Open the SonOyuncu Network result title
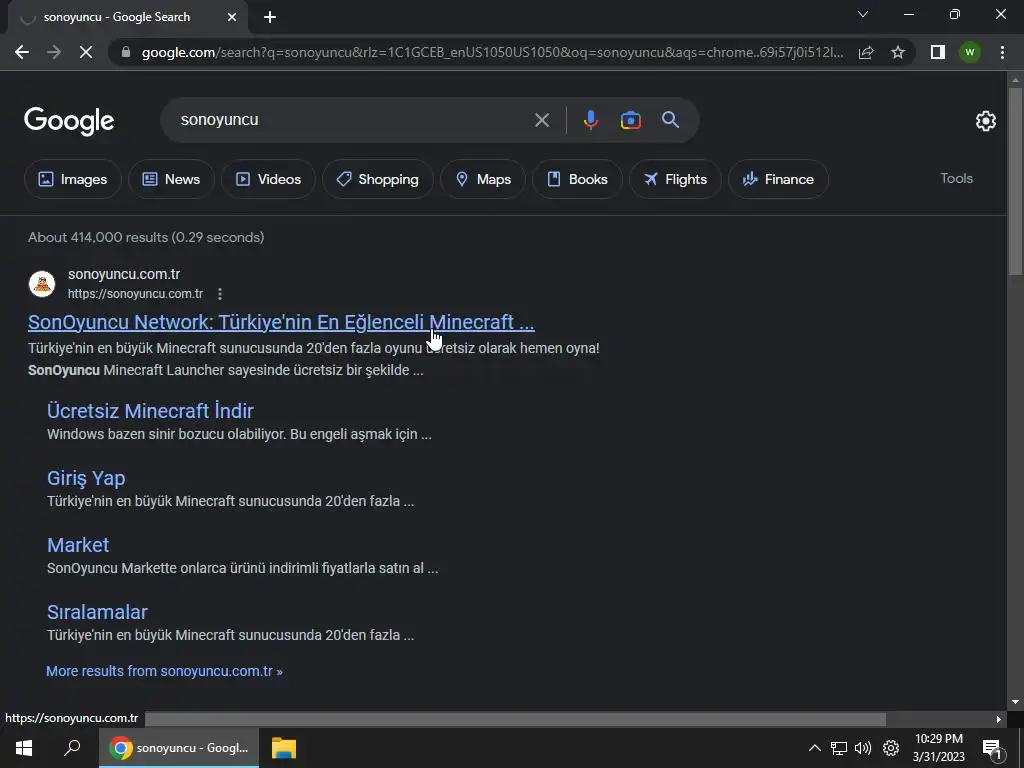 [281, 322]
